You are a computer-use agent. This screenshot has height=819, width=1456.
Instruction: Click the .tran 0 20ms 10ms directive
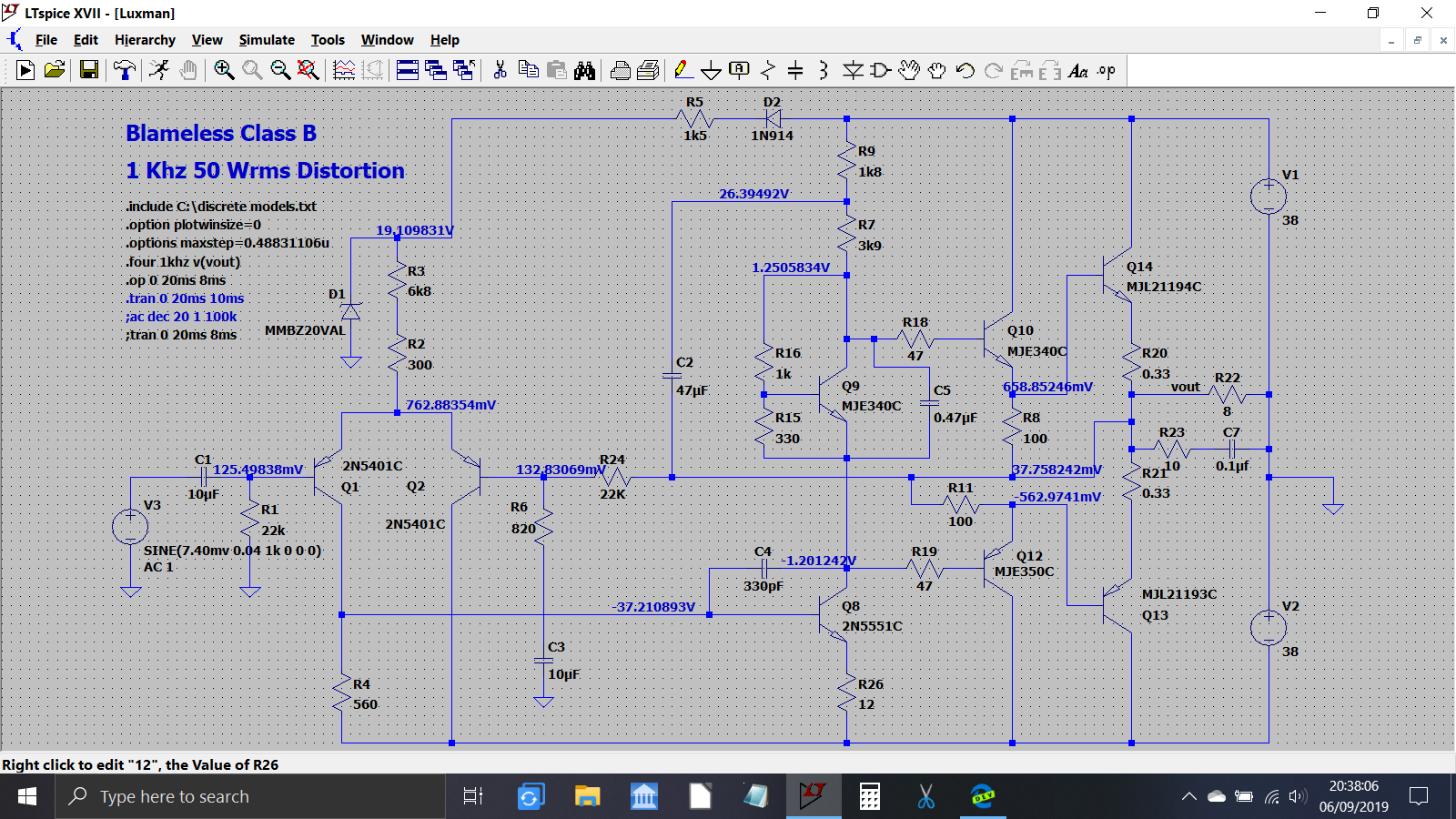pos(185,298)
